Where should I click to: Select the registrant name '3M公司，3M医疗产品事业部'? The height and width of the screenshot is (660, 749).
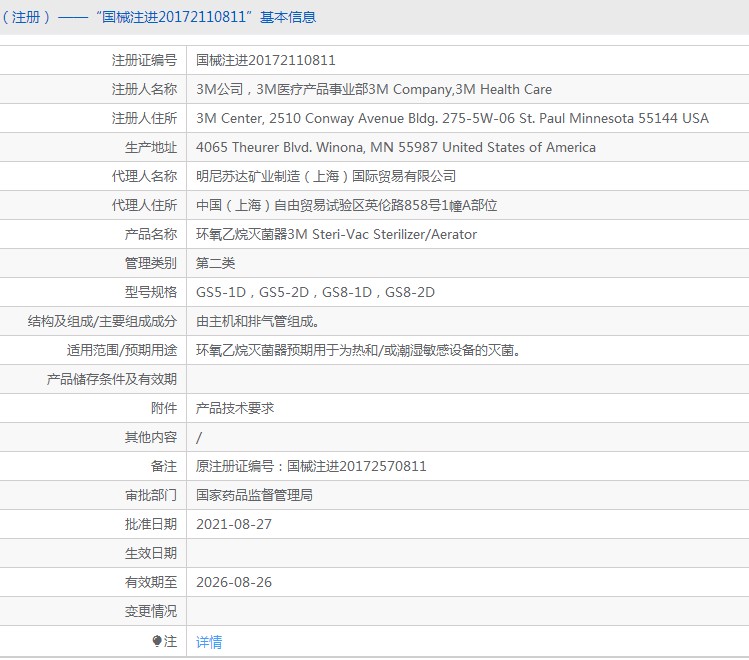282,89
